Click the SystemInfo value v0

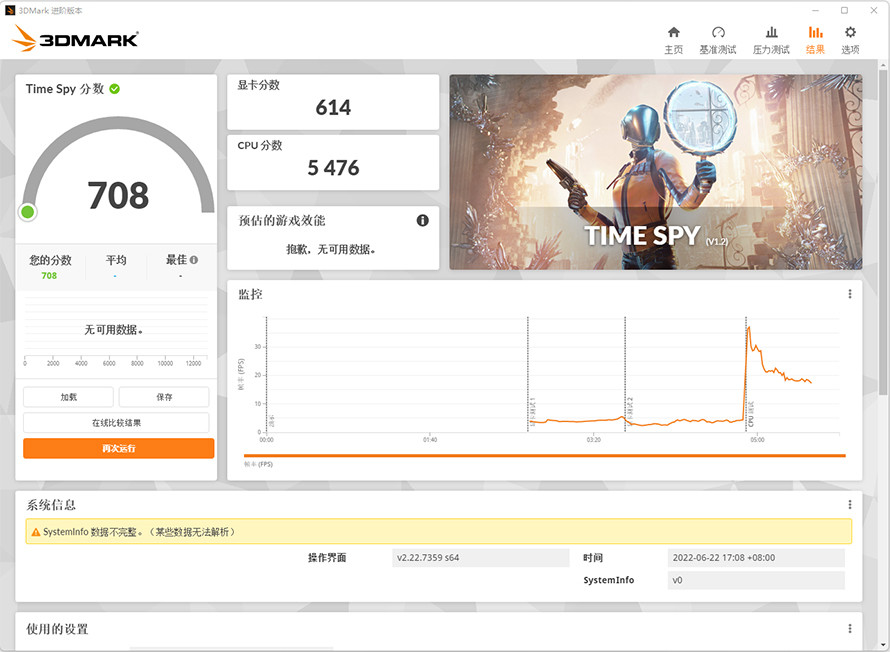point(756,580)
